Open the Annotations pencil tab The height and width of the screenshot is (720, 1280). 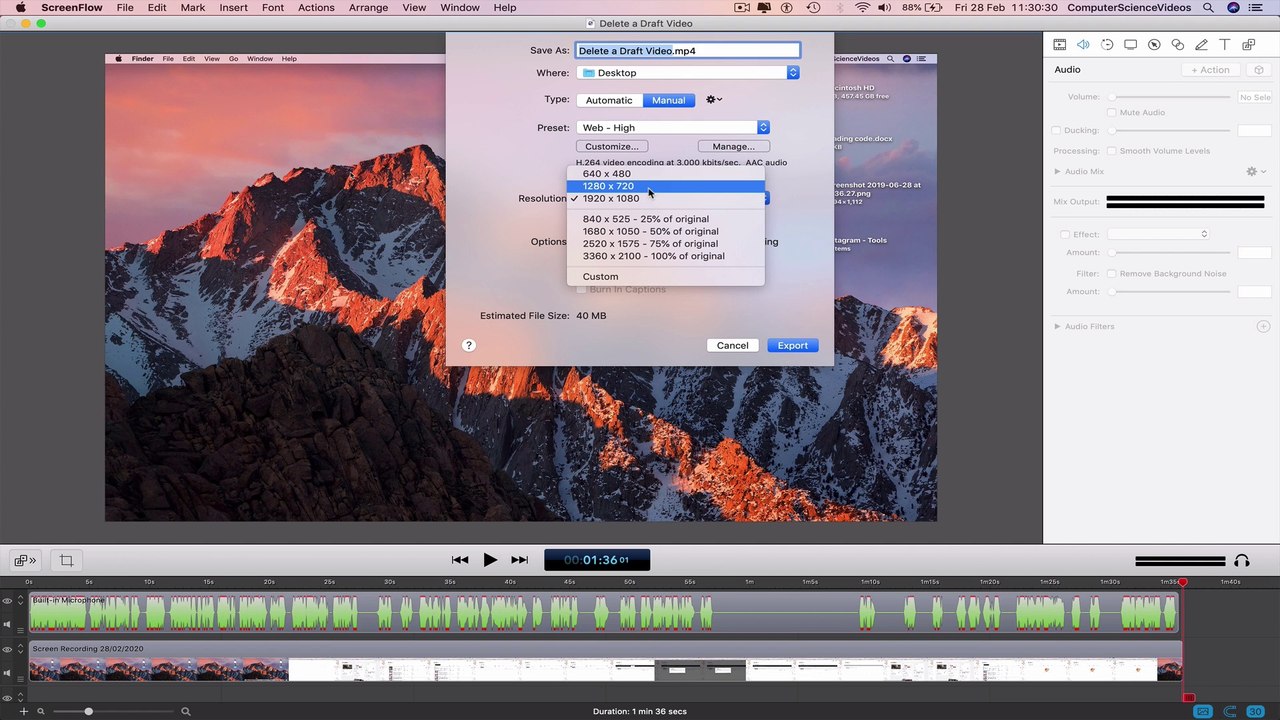1201,45
